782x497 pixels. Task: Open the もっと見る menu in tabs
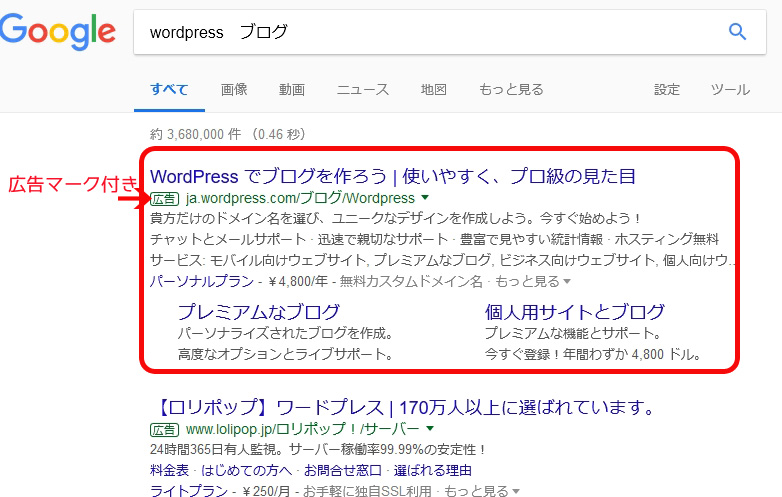511,90
